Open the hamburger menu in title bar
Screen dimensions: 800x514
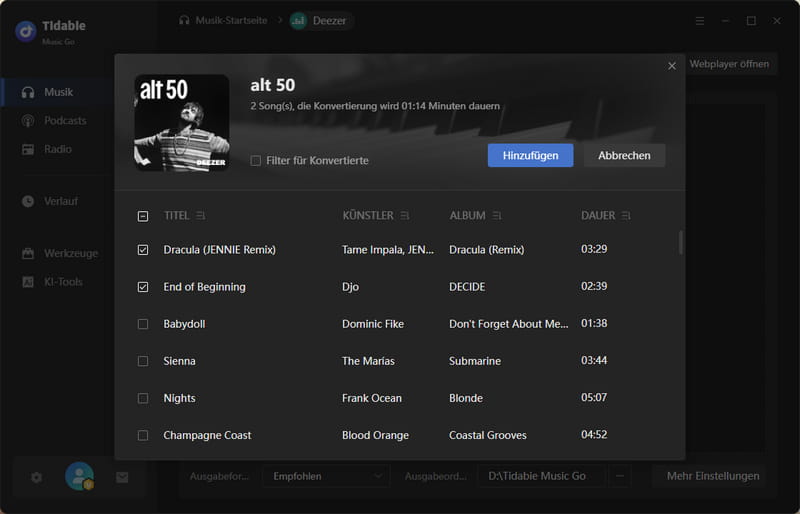coord(700,21)
